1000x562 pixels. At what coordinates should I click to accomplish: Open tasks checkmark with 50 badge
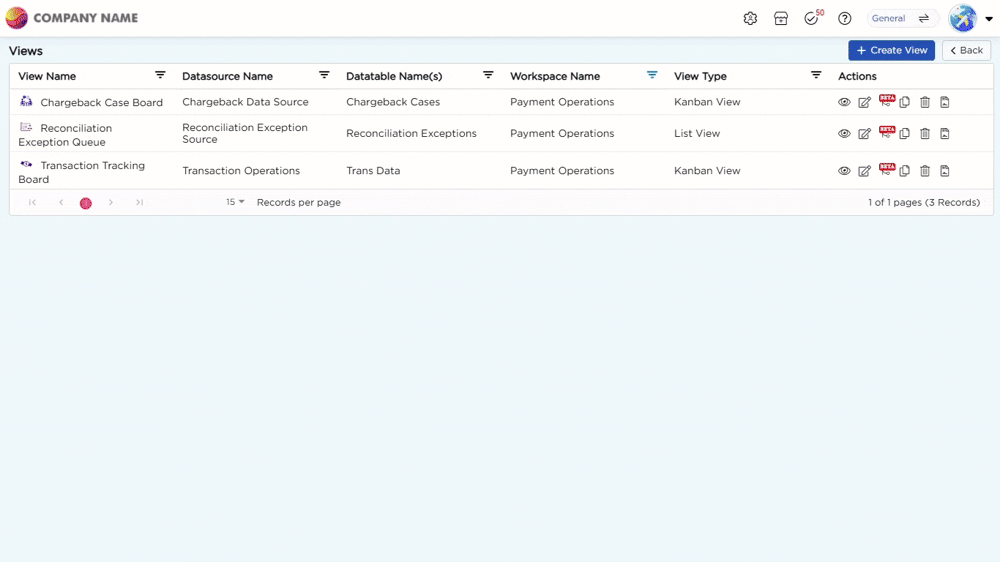(812, 18)
